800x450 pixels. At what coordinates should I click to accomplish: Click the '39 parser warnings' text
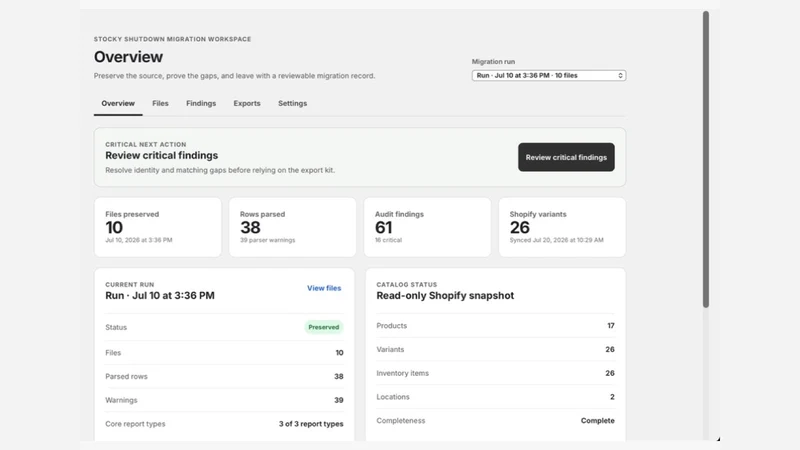(267, 240)
